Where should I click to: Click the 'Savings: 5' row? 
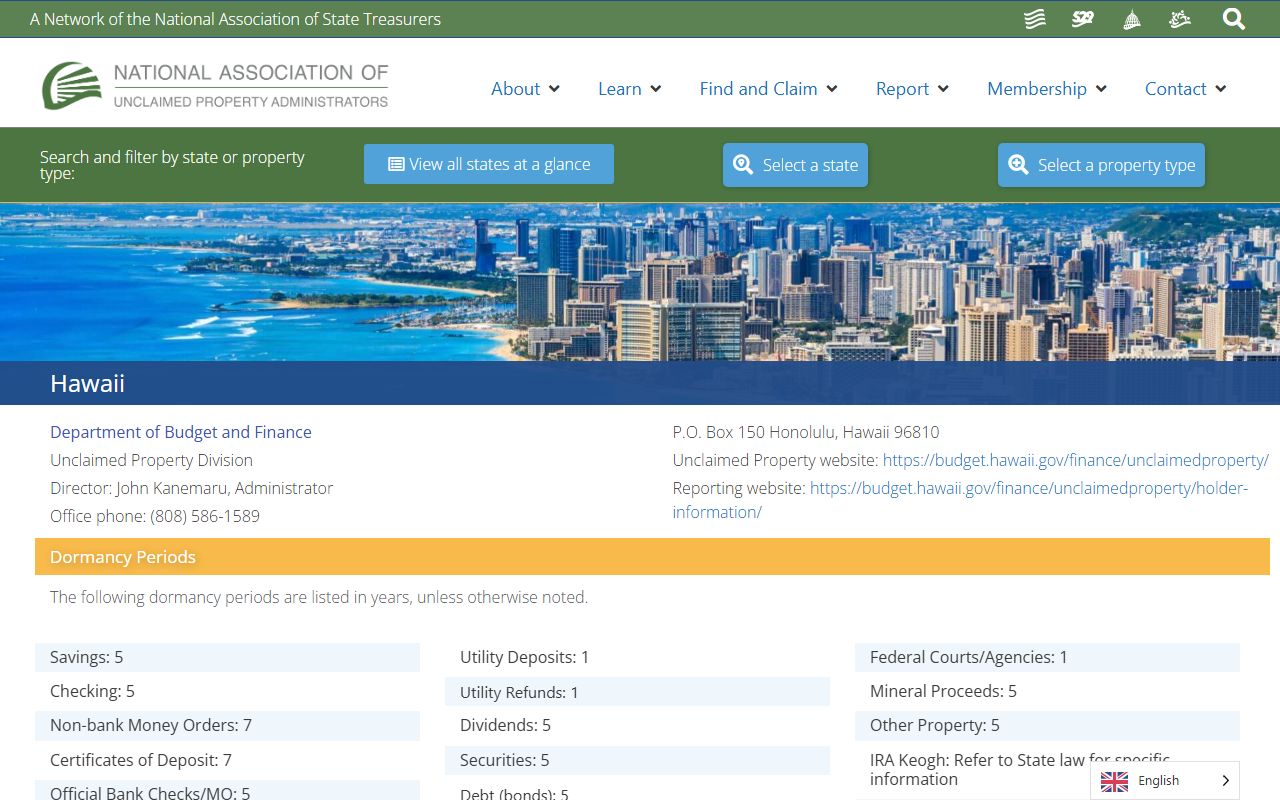[x=227, y=657]
